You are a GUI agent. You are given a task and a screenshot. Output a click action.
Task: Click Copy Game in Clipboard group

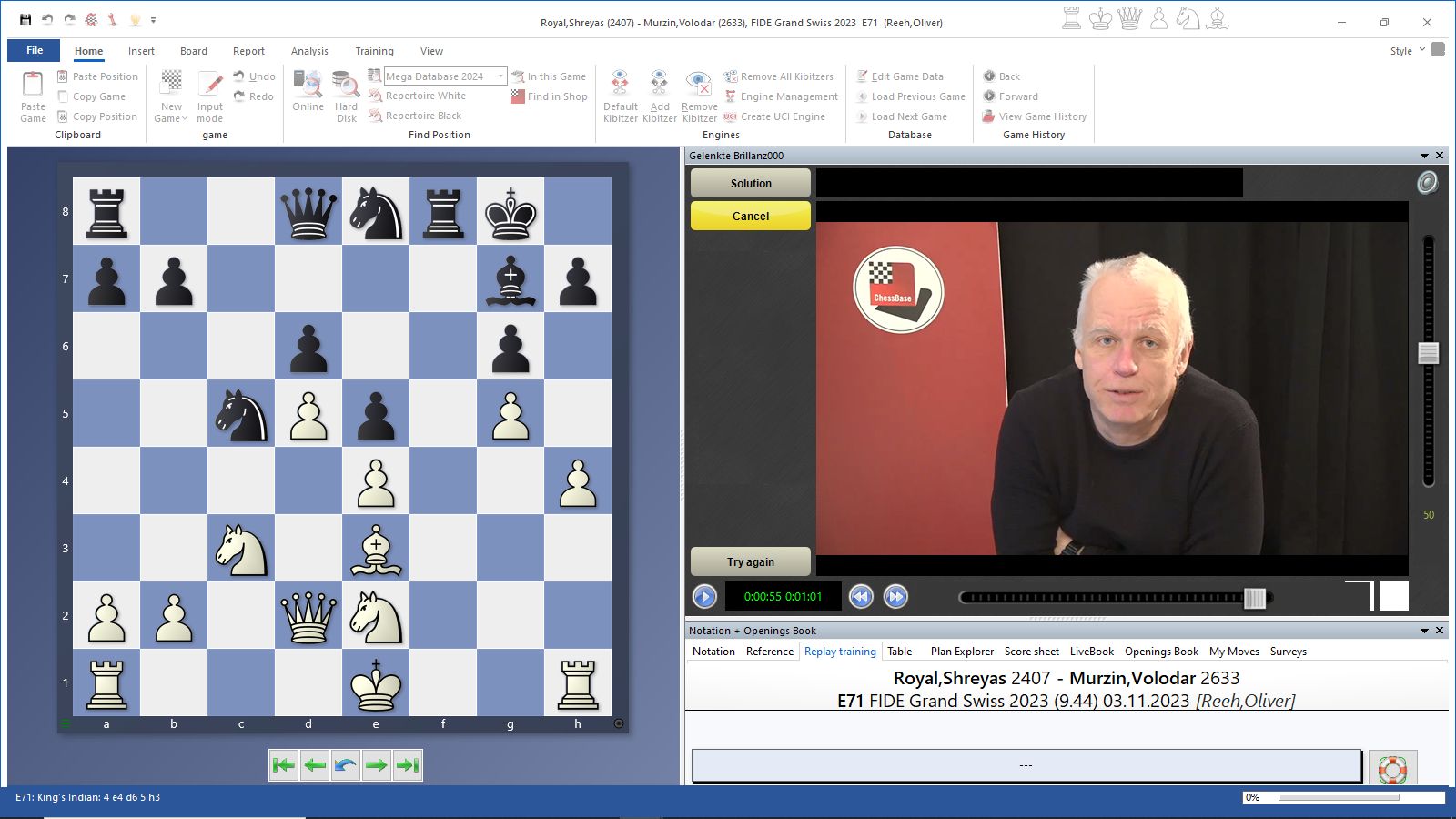(91, 96)
